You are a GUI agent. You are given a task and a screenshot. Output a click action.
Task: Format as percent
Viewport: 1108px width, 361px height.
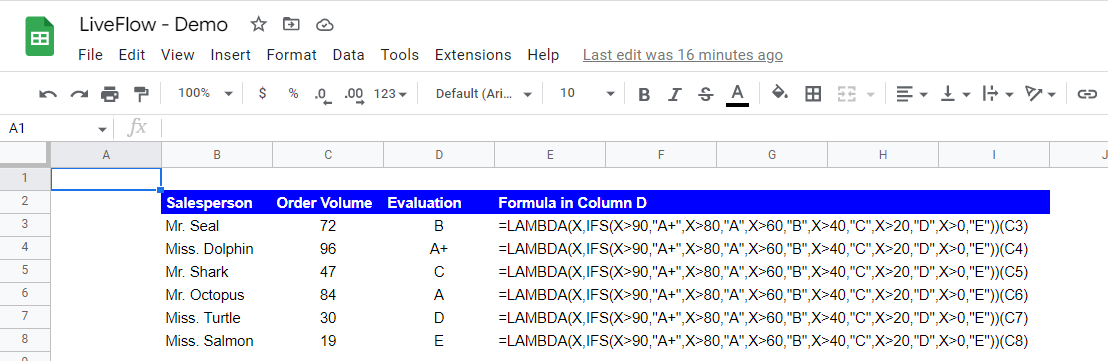pos(293,93)
